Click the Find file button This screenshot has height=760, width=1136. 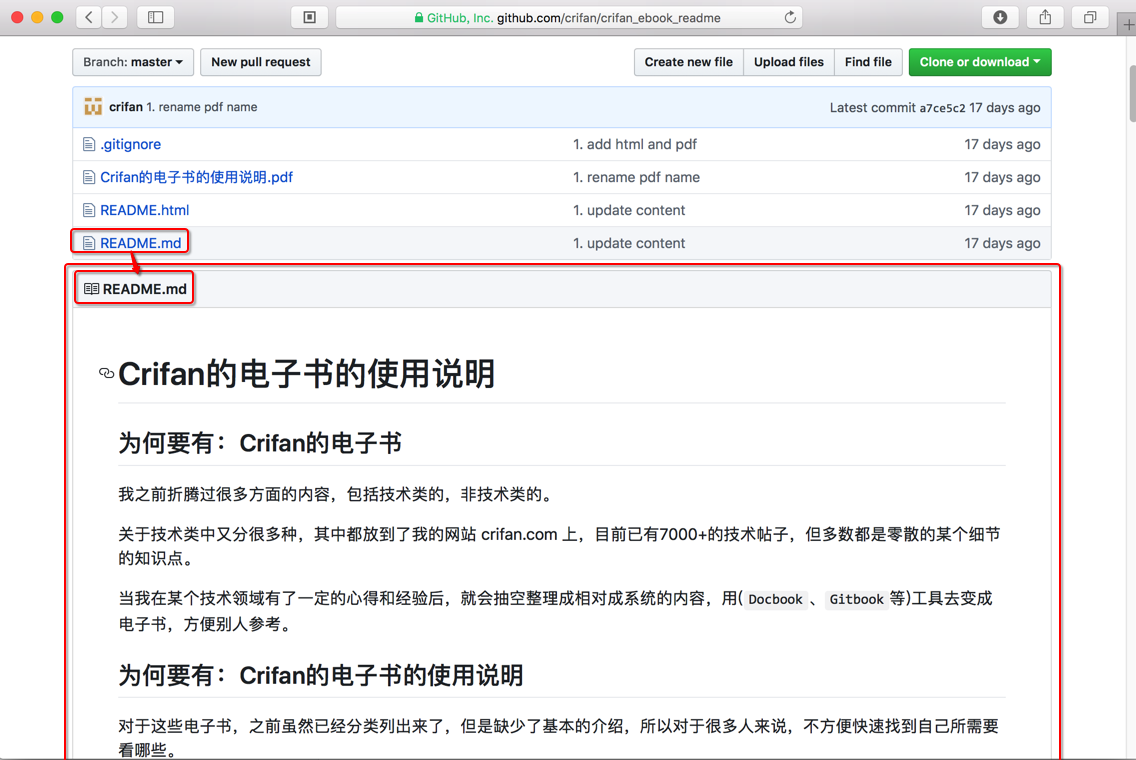867,62
